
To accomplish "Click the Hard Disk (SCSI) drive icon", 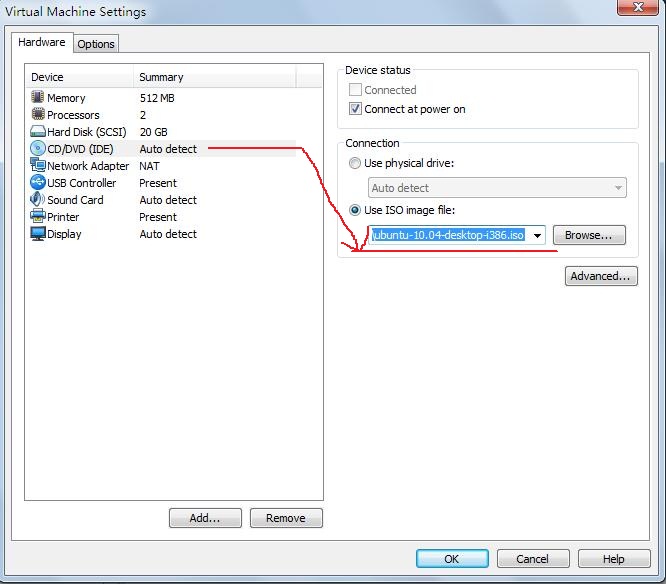I will tap(38, 132).
